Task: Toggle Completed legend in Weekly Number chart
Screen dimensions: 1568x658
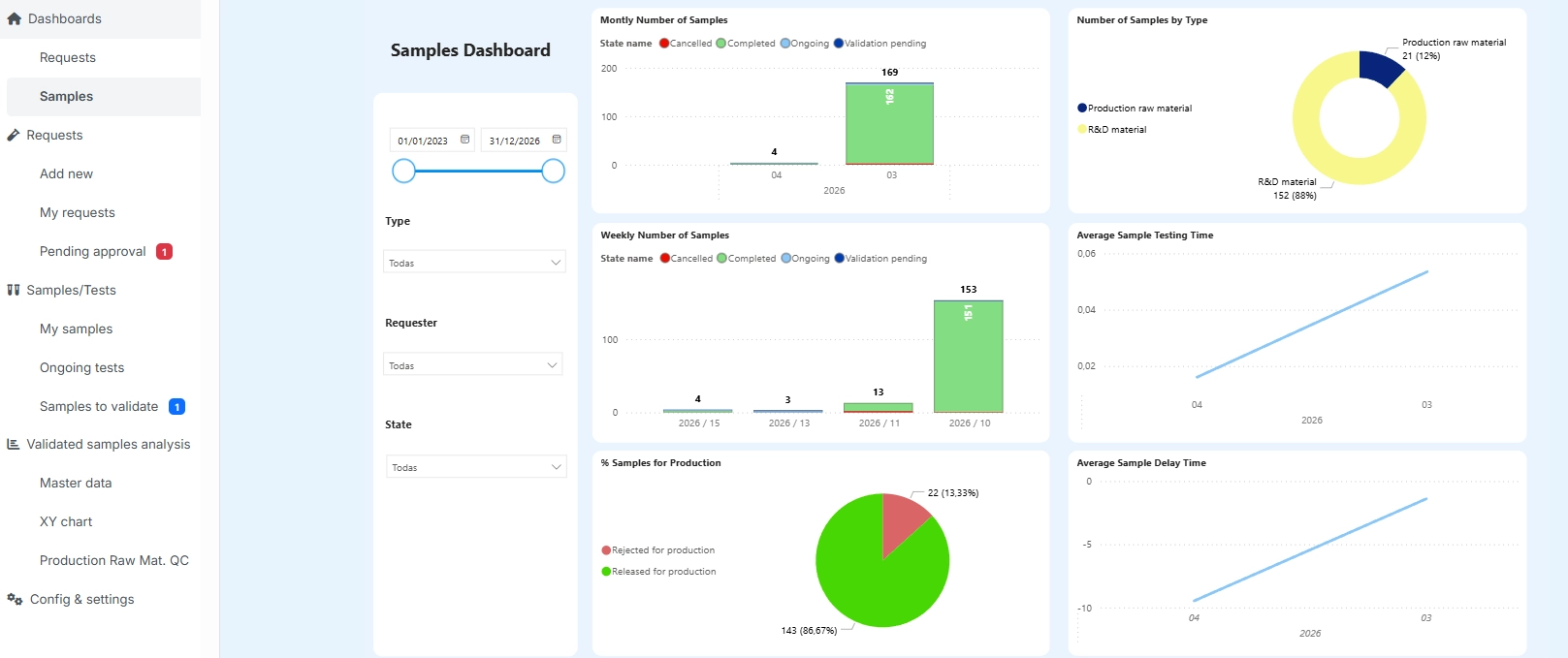Action: click(x=747, y=259)
